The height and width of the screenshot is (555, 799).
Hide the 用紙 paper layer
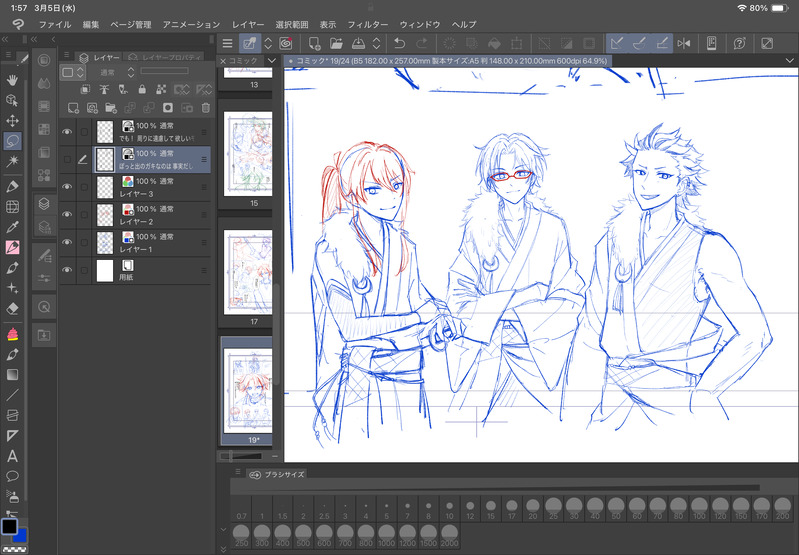[67, 270]
